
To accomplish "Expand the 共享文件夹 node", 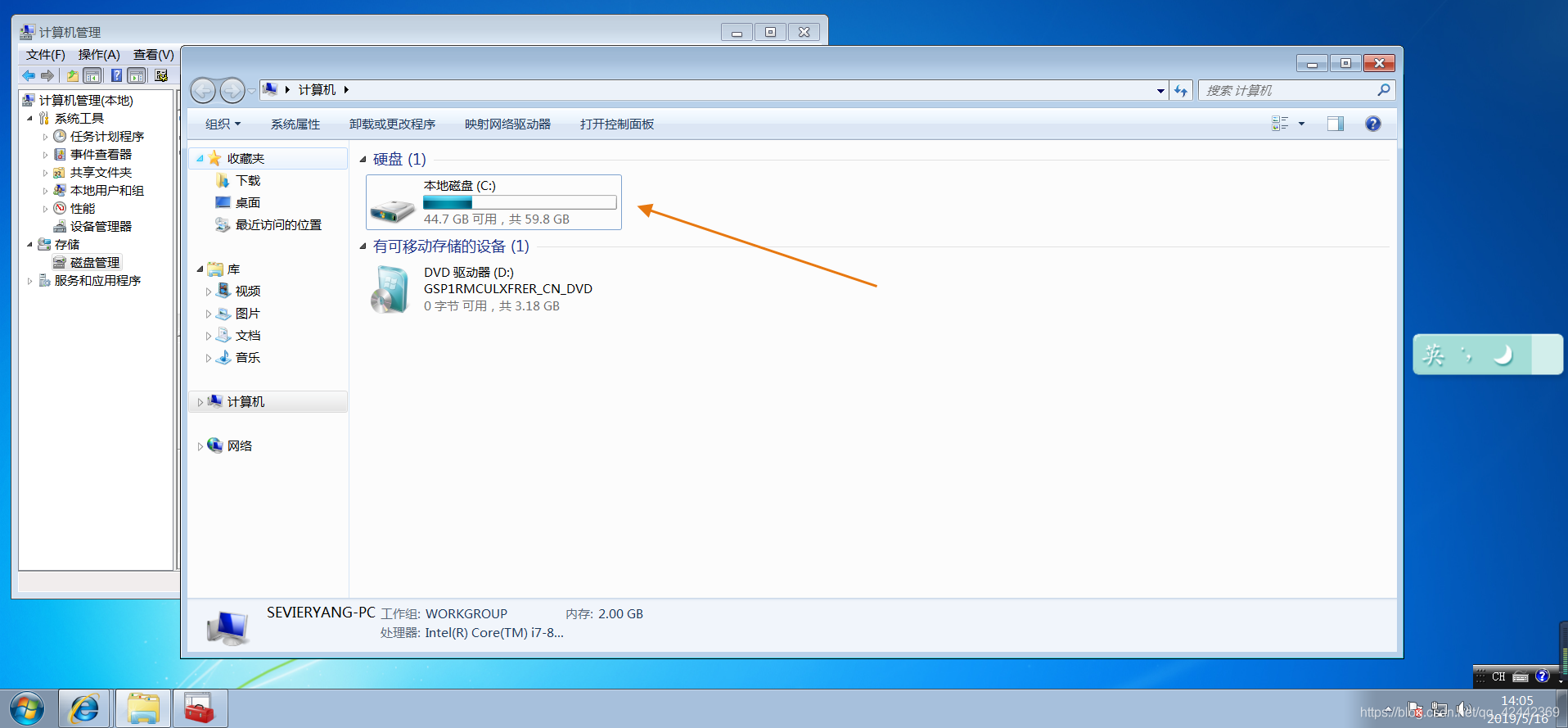I will click(45, 173).
